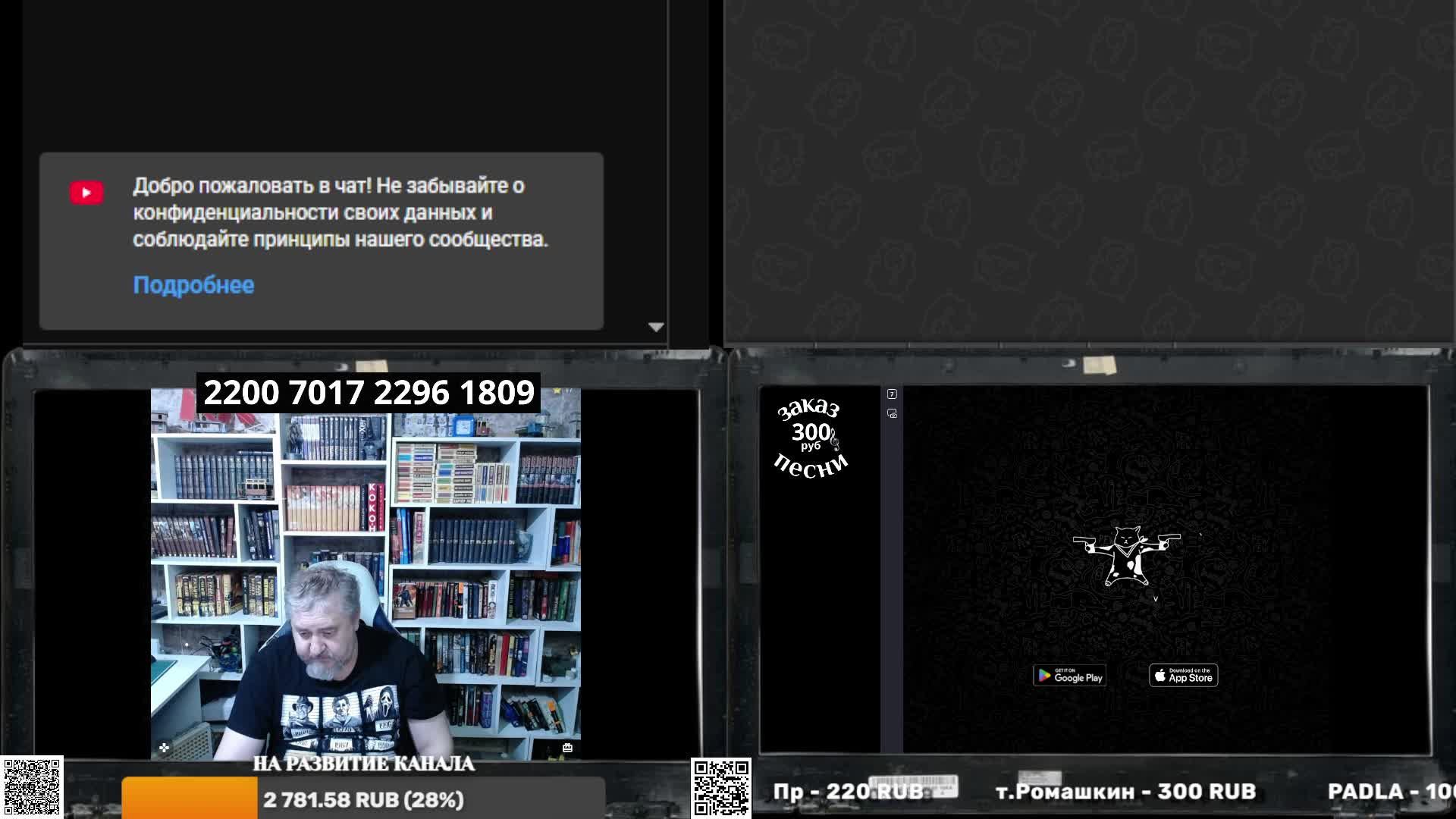Image resolution: width=1456 pixels, height=819 pixels.
Task: Select the Пр - 220 RUB ticker entry
Action: (847, 792)
